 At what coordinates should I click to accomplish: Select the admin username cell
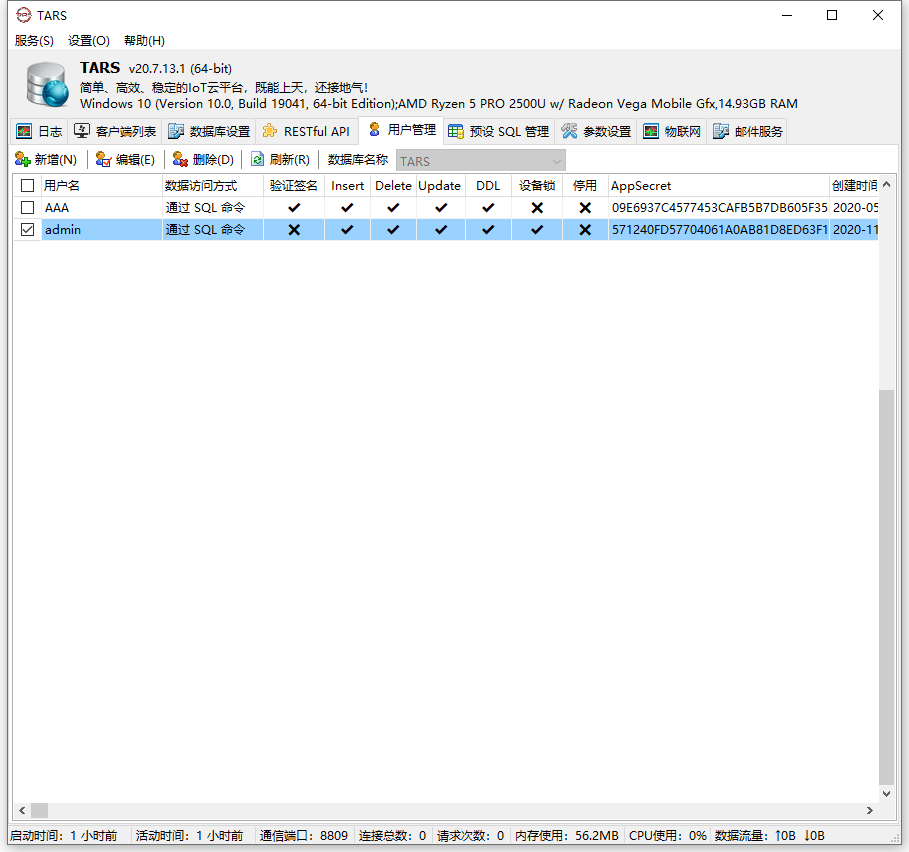(x=102, y=230)
